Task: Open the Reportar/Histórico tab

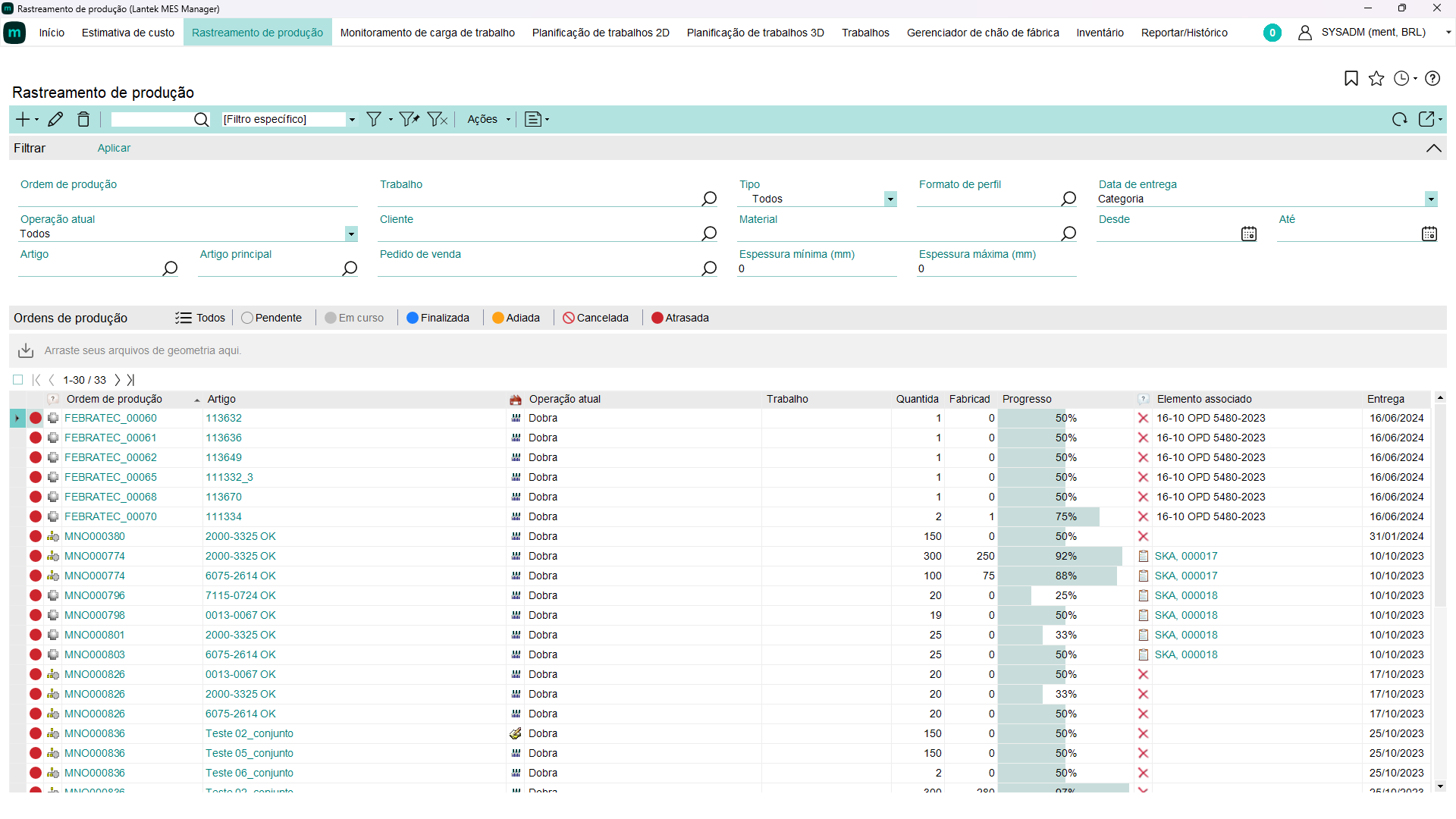Action: pyautogui.click(x=1184, y=33)
